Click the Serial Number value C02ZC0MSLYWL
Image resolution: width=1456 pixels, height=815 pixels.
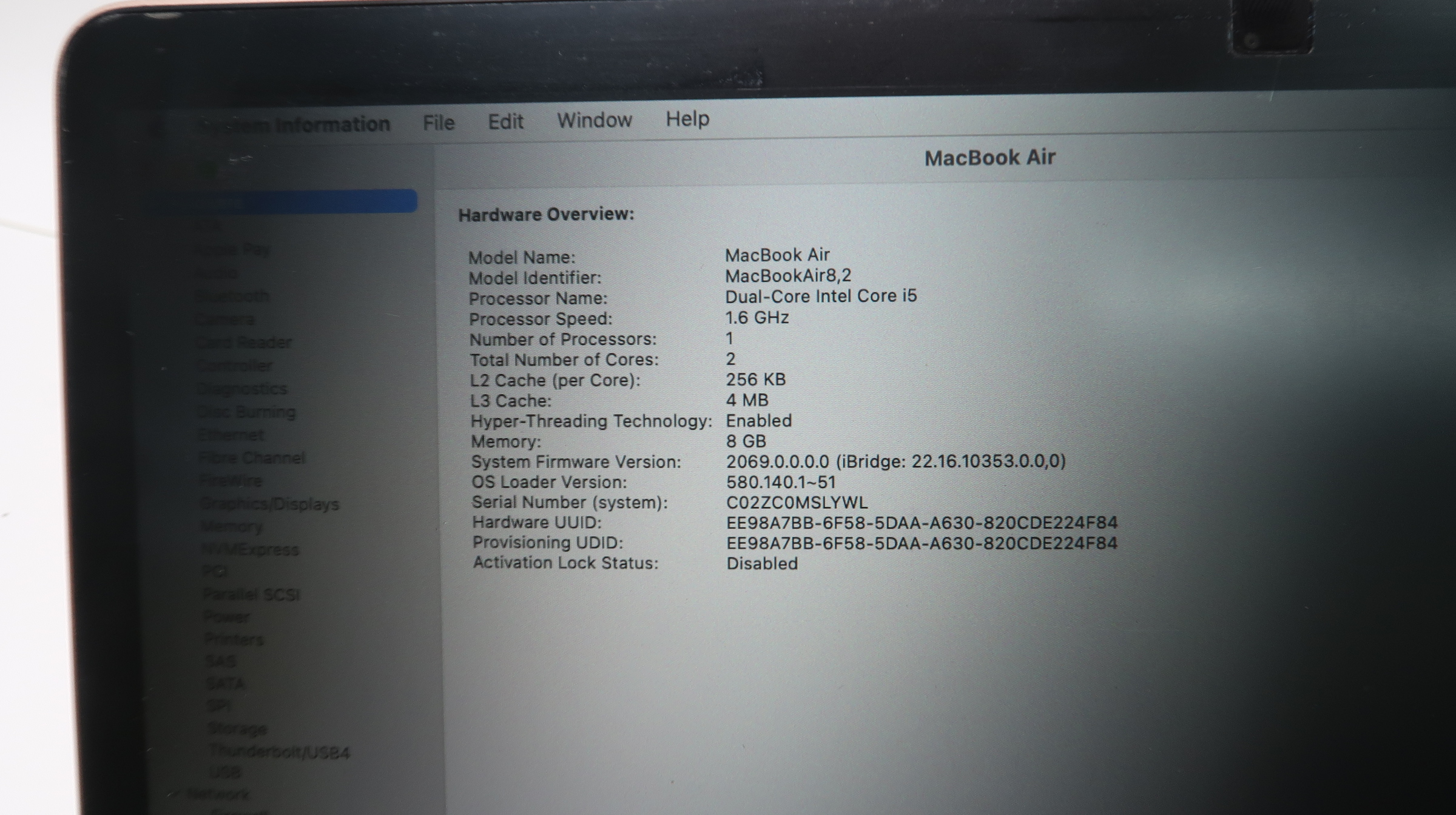click(x=797, y=503)
